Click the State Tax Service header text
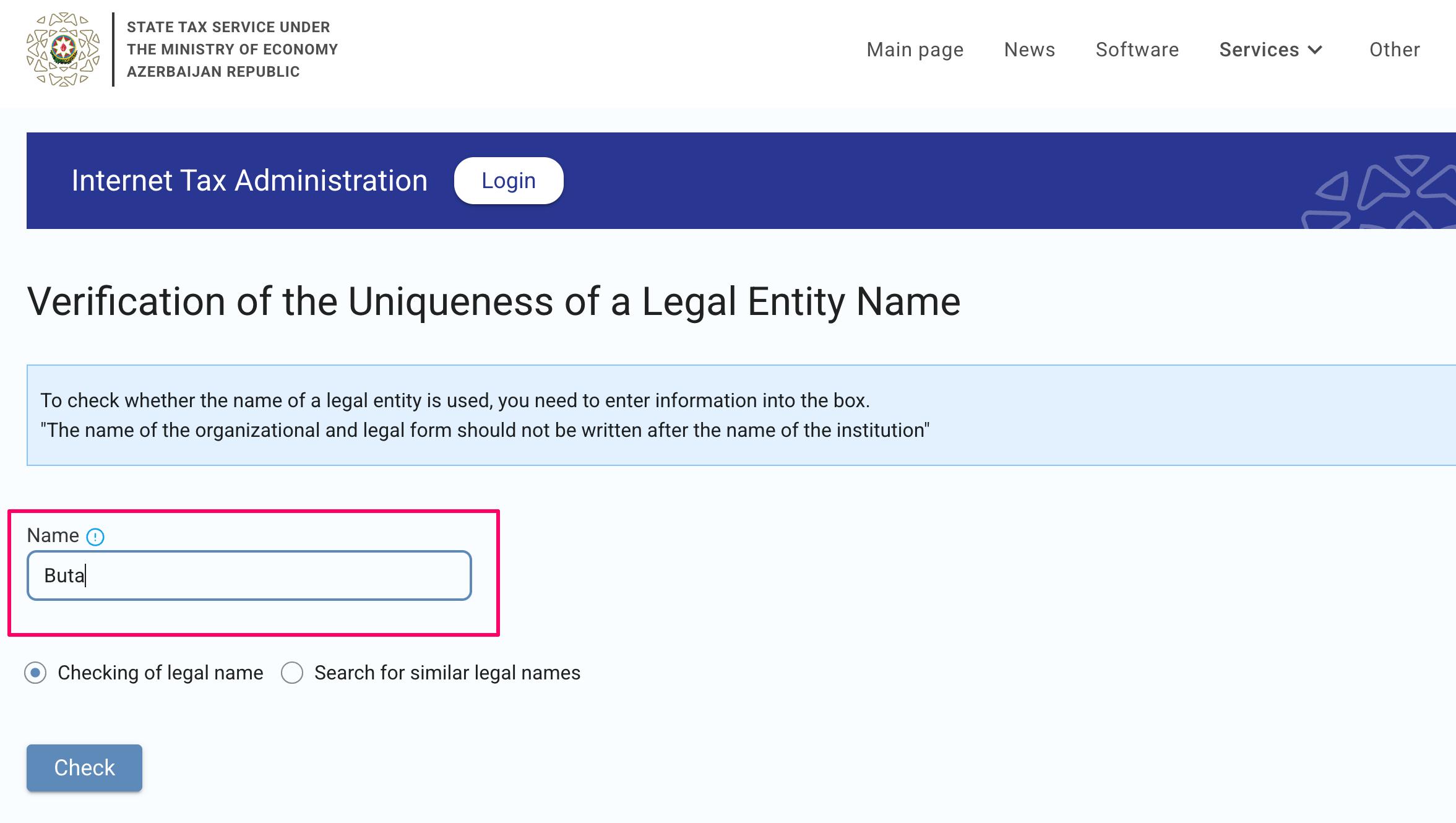Screen dimensions: 1456x823 (x=232, y=50)
